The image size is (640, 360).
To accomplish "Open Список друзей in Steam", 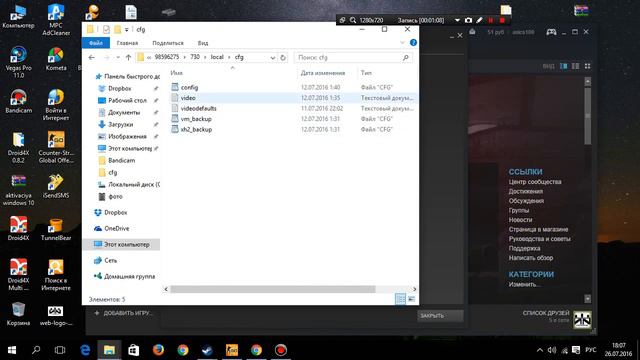I will click(546, 313).
